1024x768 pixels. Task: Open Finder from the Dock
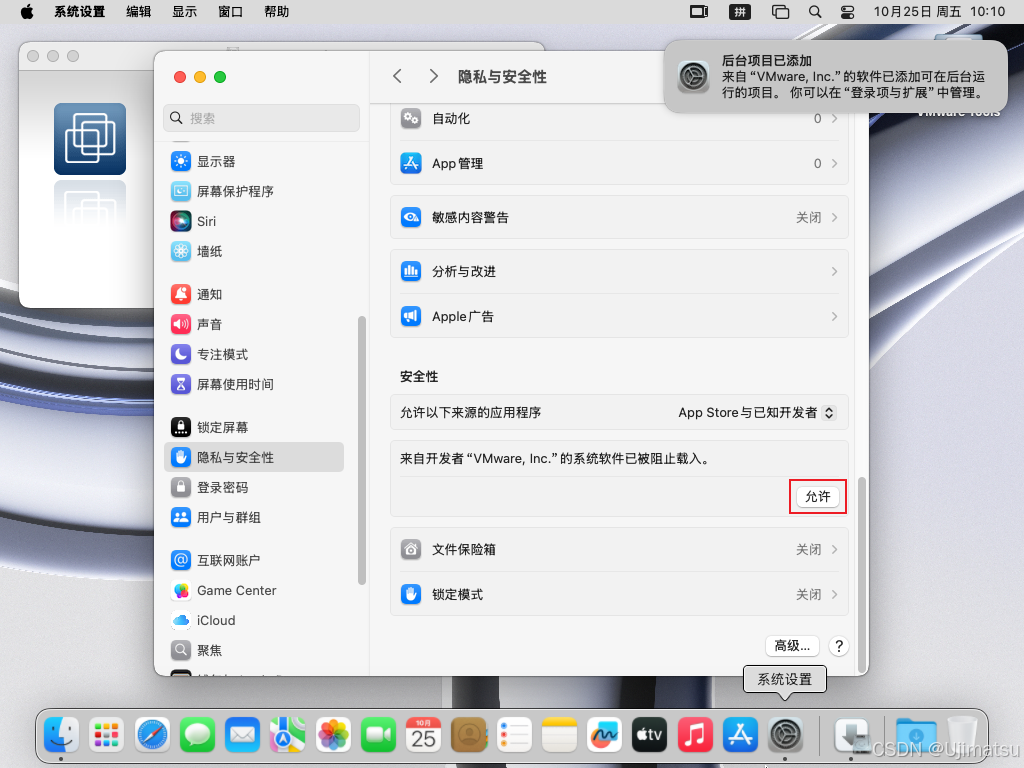tap(61, 735)
